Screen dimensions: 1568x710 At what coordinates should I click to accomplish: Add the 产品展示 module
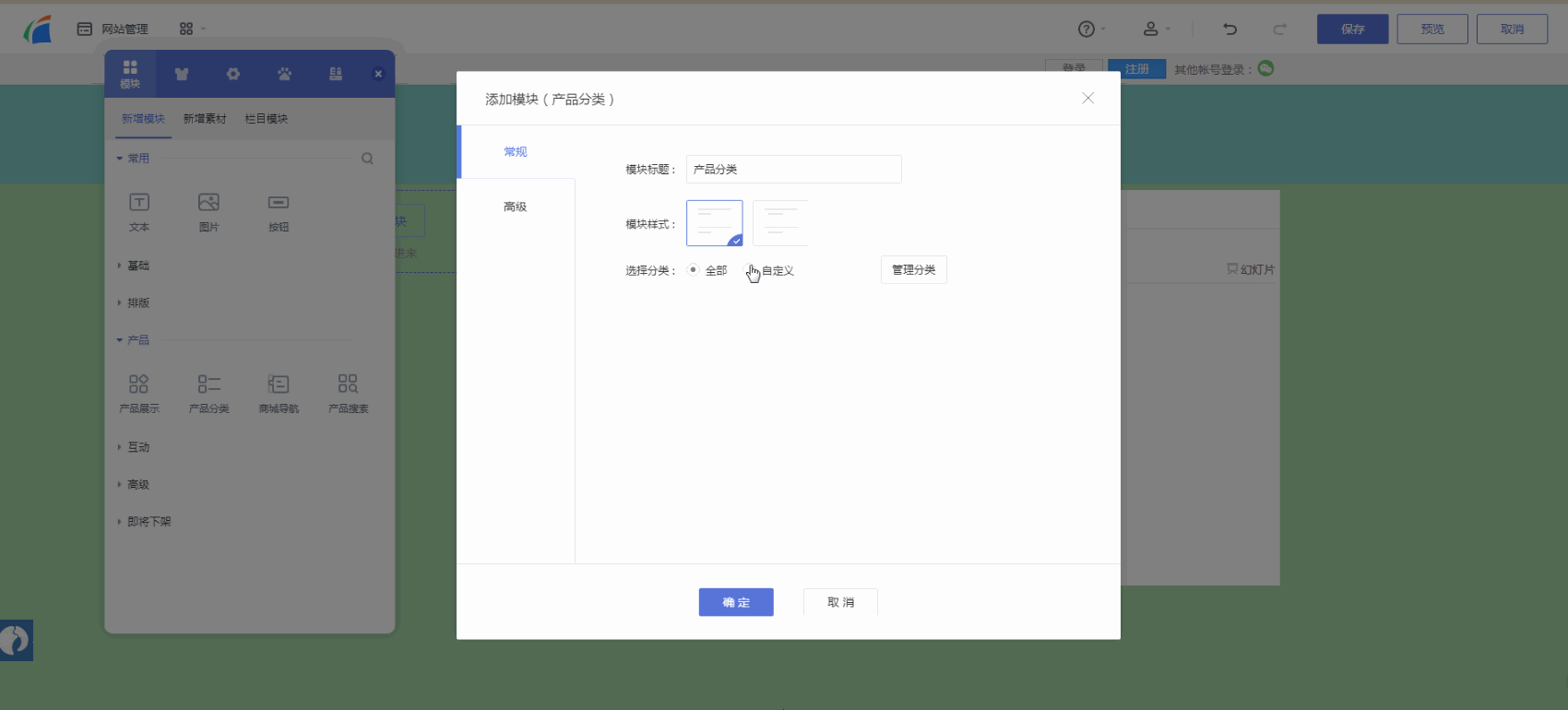139,394
